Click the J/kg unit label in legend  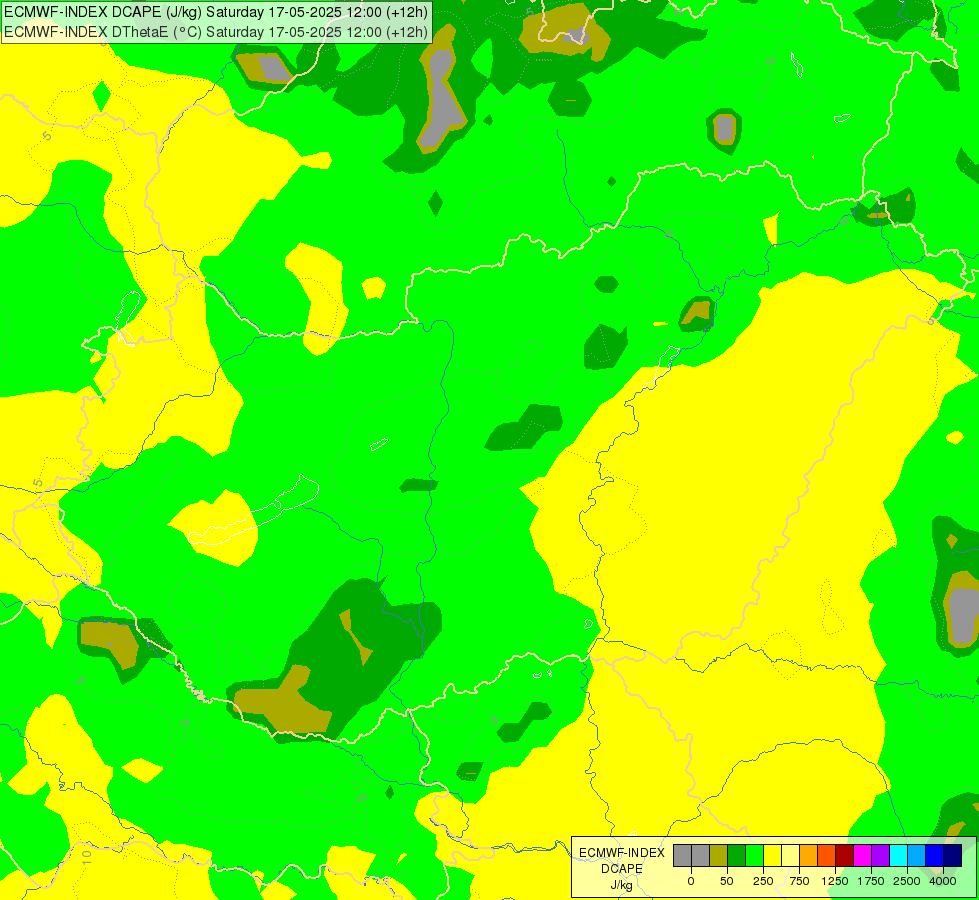(x=622, y=886)
